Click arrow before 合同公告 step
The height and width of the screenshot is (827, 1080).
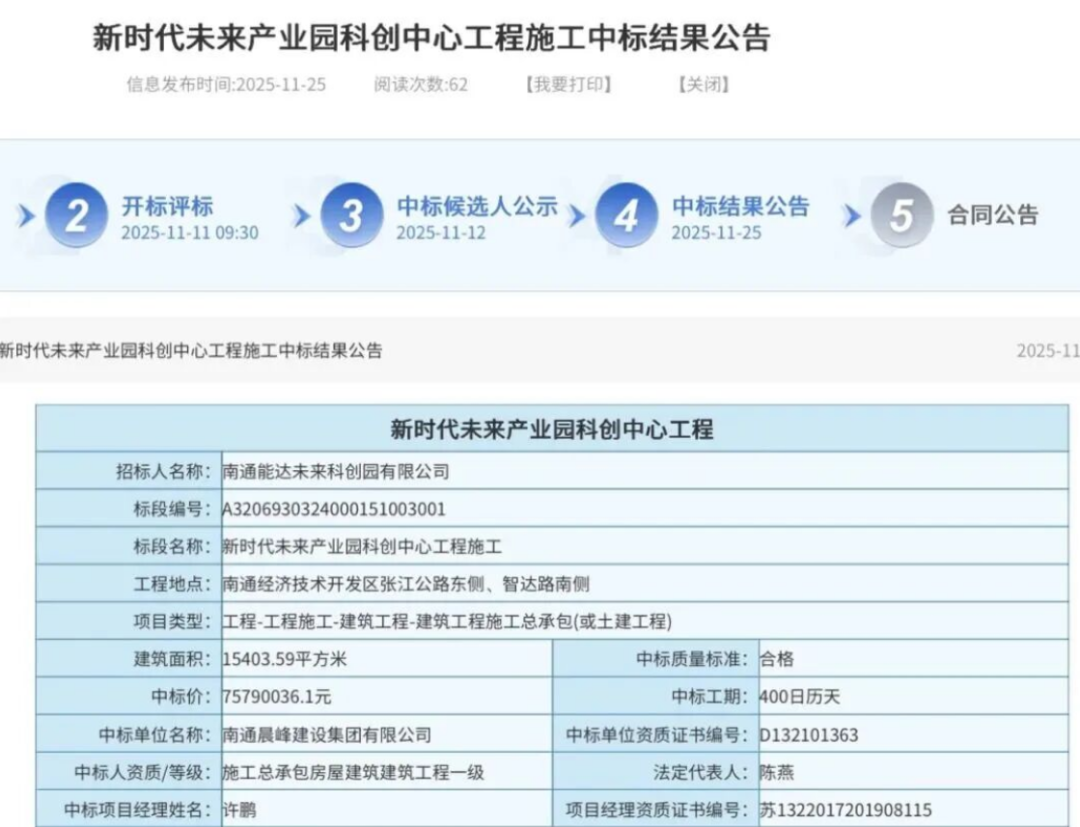click(852, 215)
